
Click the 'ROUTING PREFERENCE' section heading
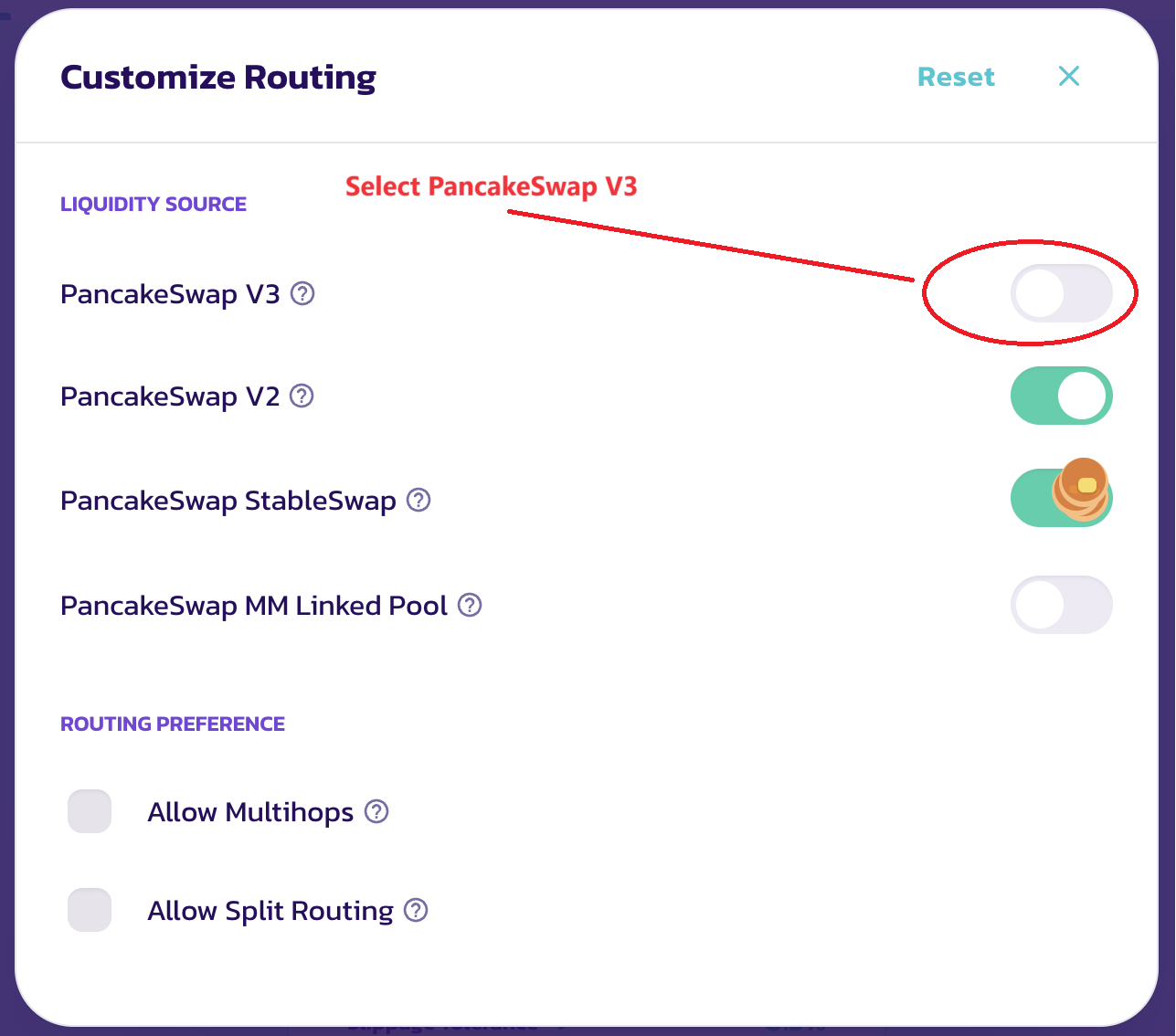173,724
